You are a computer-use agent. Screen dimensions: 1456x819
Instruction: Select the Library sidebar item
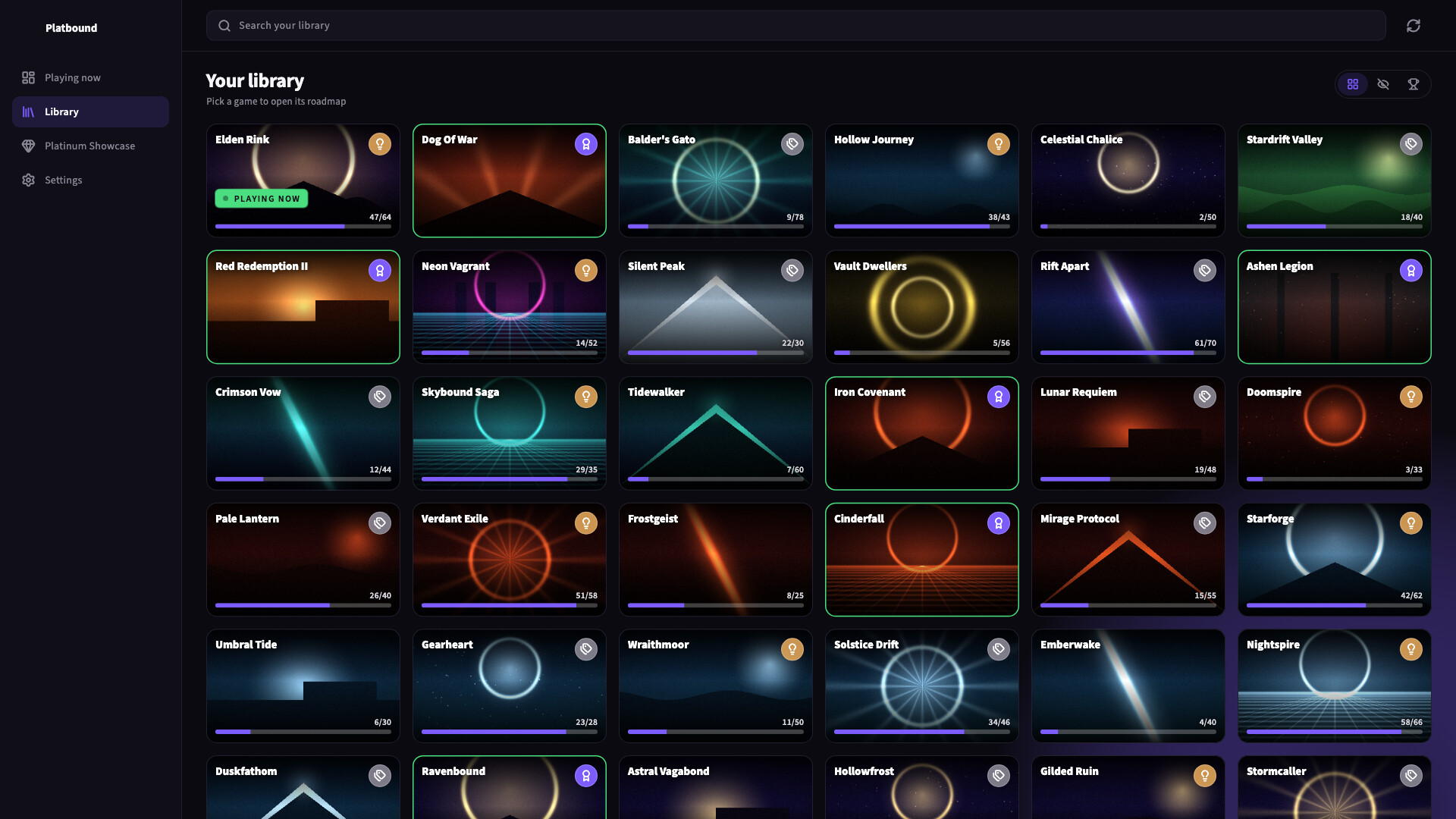coord(90,111)
